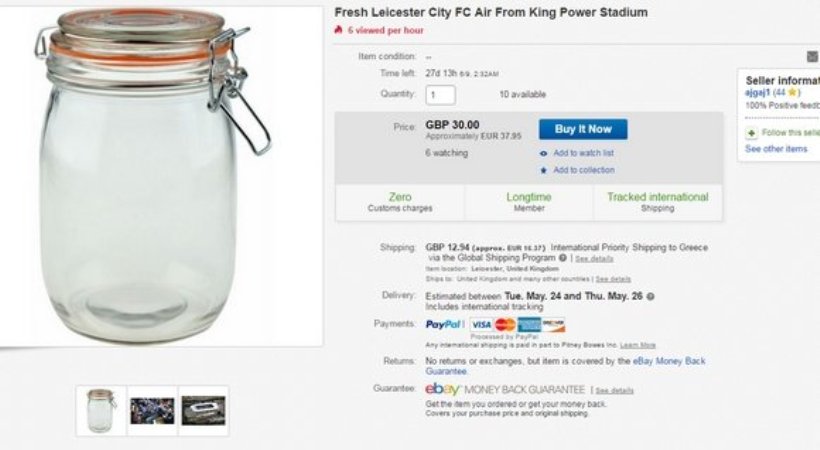
Task: Open the Add to collection link
Action: [x=584, y=170]
